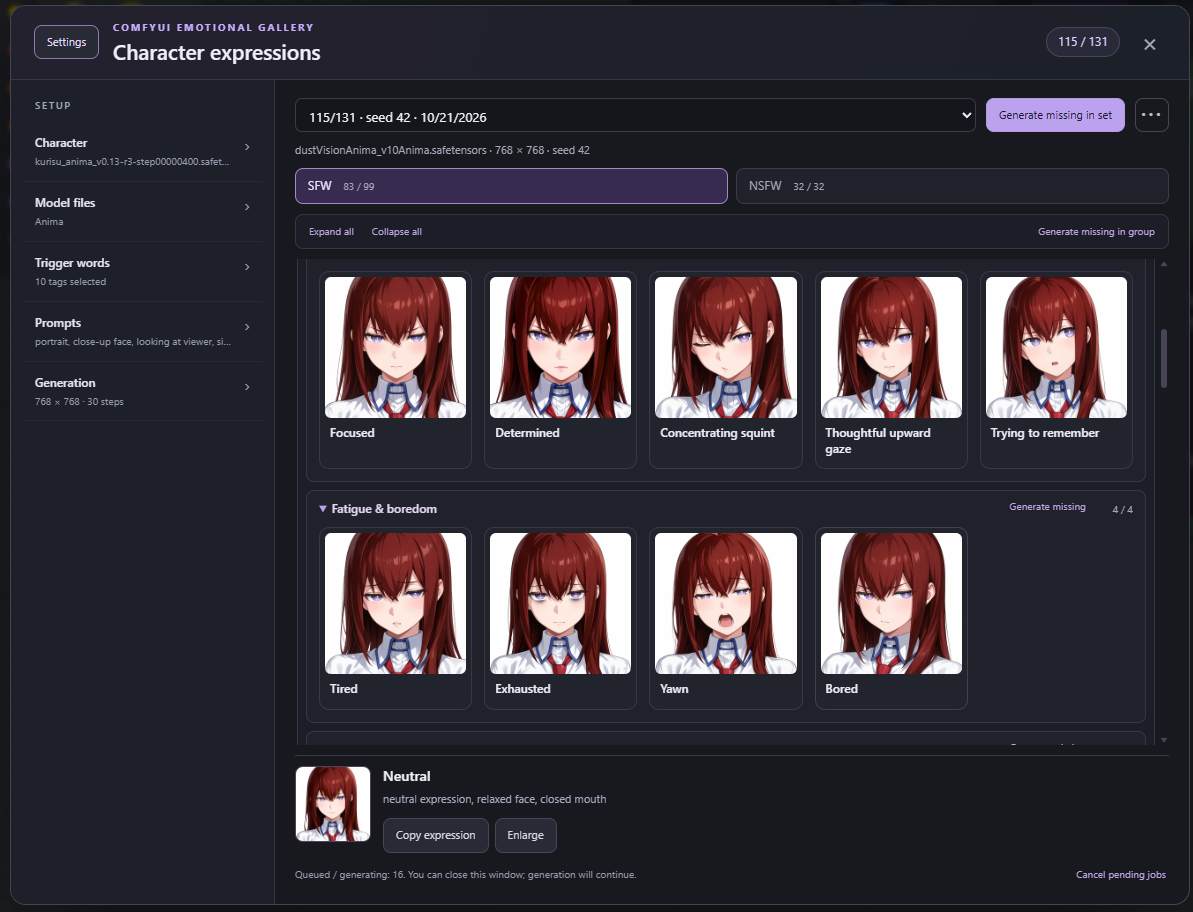Expand the Prompts section

tap(142, 332)
